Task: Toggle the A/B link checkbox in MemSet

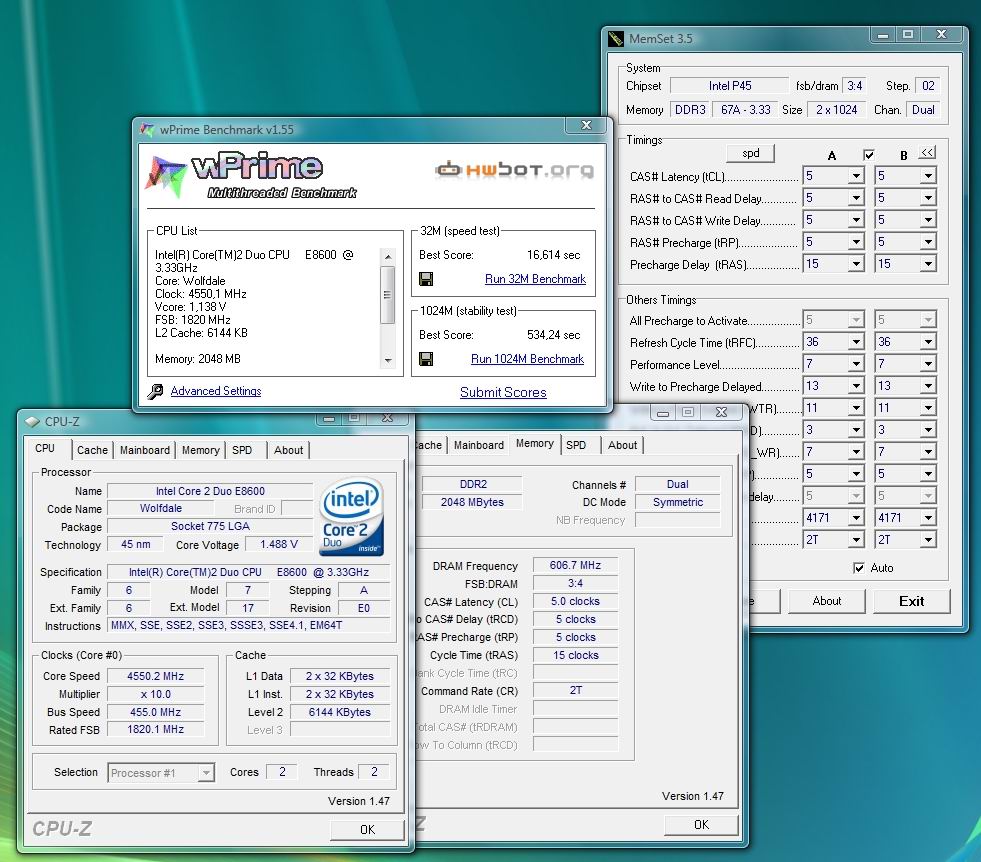Action: (868, 155)
